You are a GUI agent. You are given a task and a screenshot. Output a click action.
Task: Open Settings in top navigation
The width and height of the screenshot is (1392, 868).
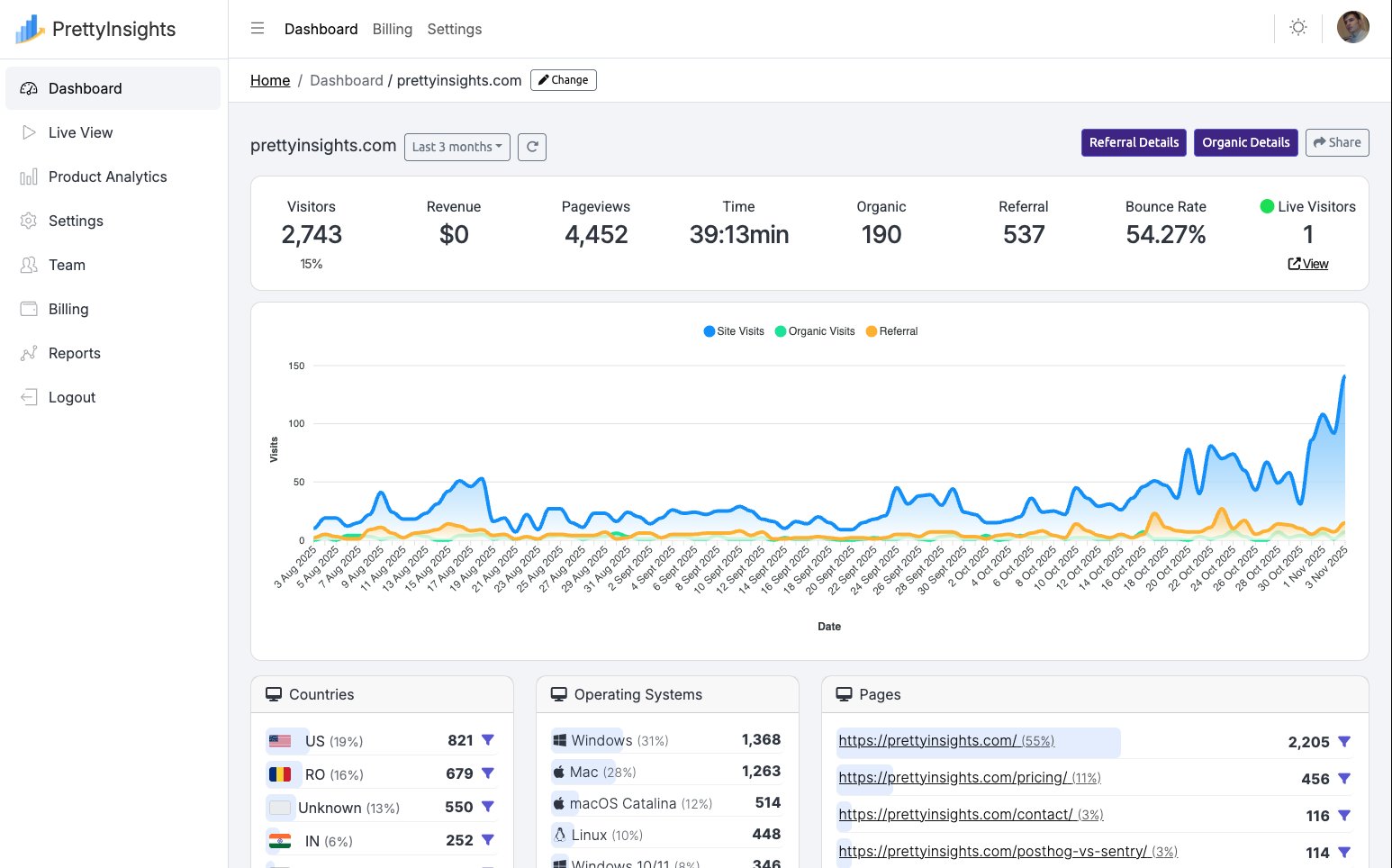click(x=455, y=29)
